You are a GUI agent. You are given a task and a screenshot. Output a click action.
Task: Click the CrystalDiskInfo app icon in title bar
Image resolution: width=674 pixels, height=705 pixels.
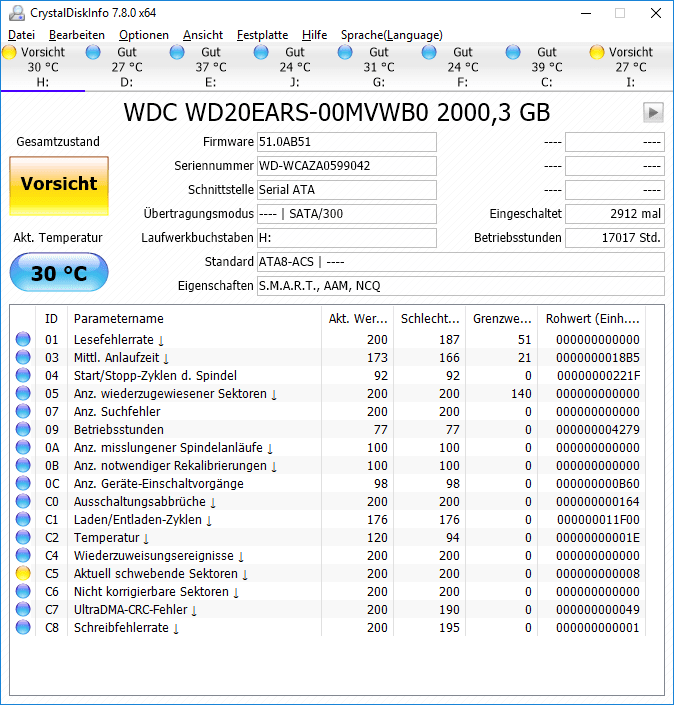tap(17, 13)
